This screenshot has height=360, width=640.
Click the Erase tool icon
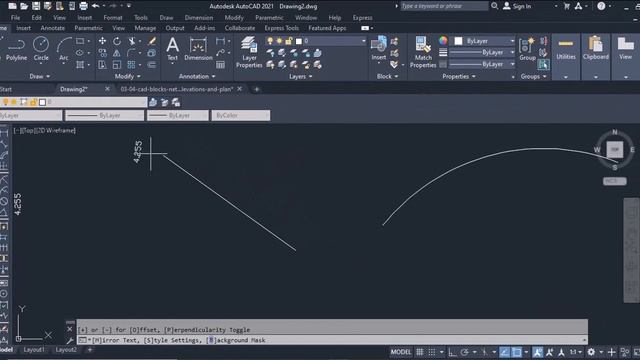tap(152, 41)
